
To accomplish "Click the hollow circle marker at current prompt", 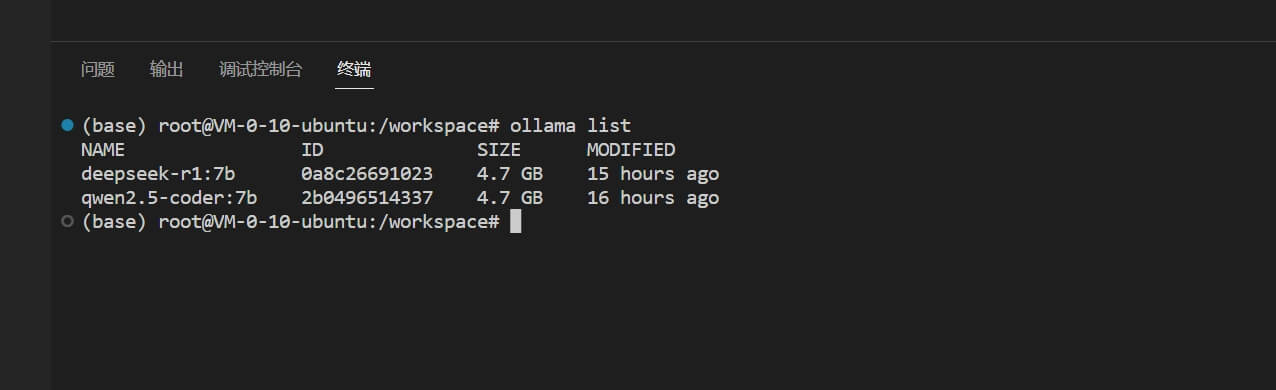I will coord(67,221).
